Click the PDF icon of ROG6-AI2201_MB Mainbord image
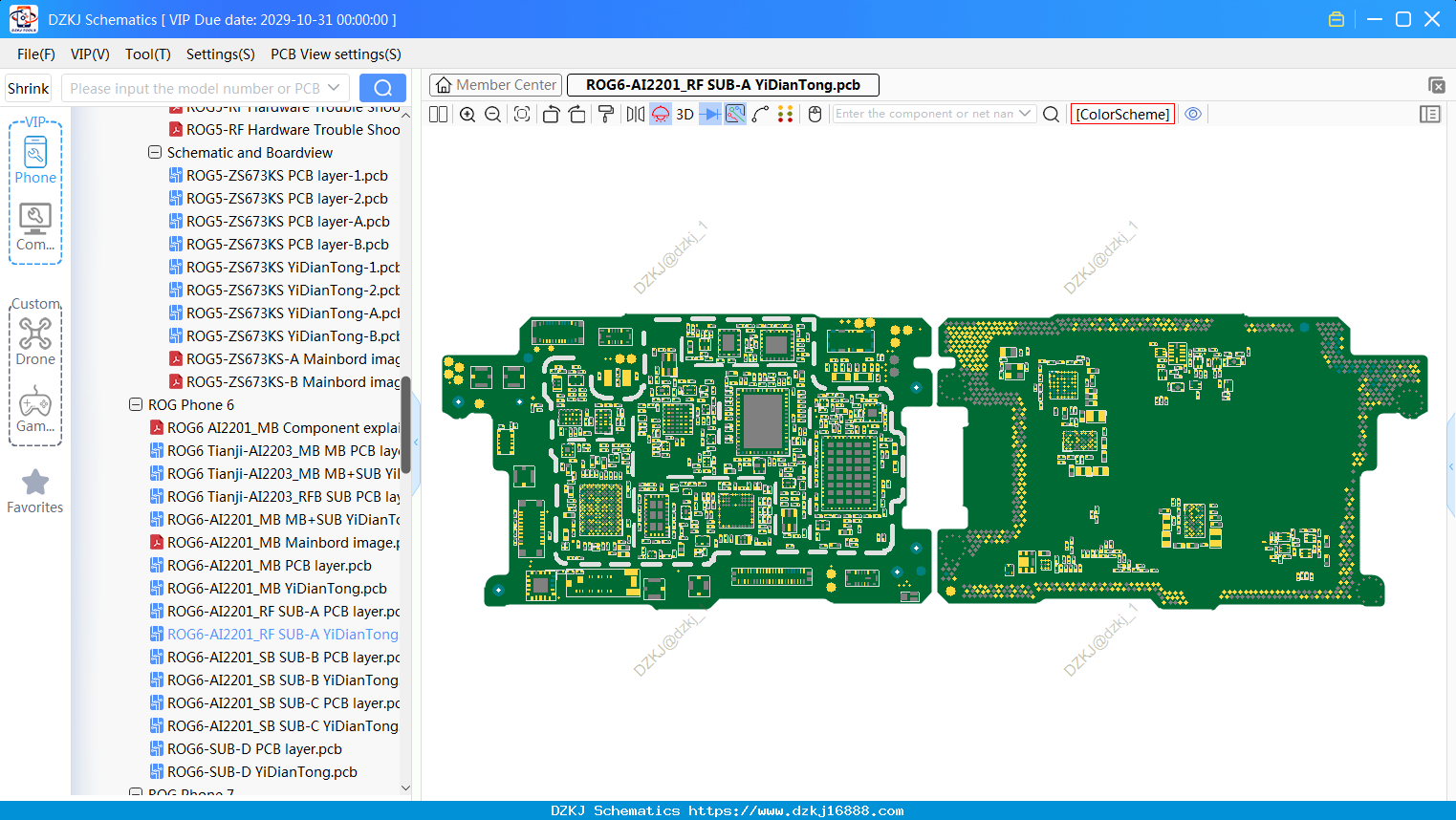 point(157,543)
